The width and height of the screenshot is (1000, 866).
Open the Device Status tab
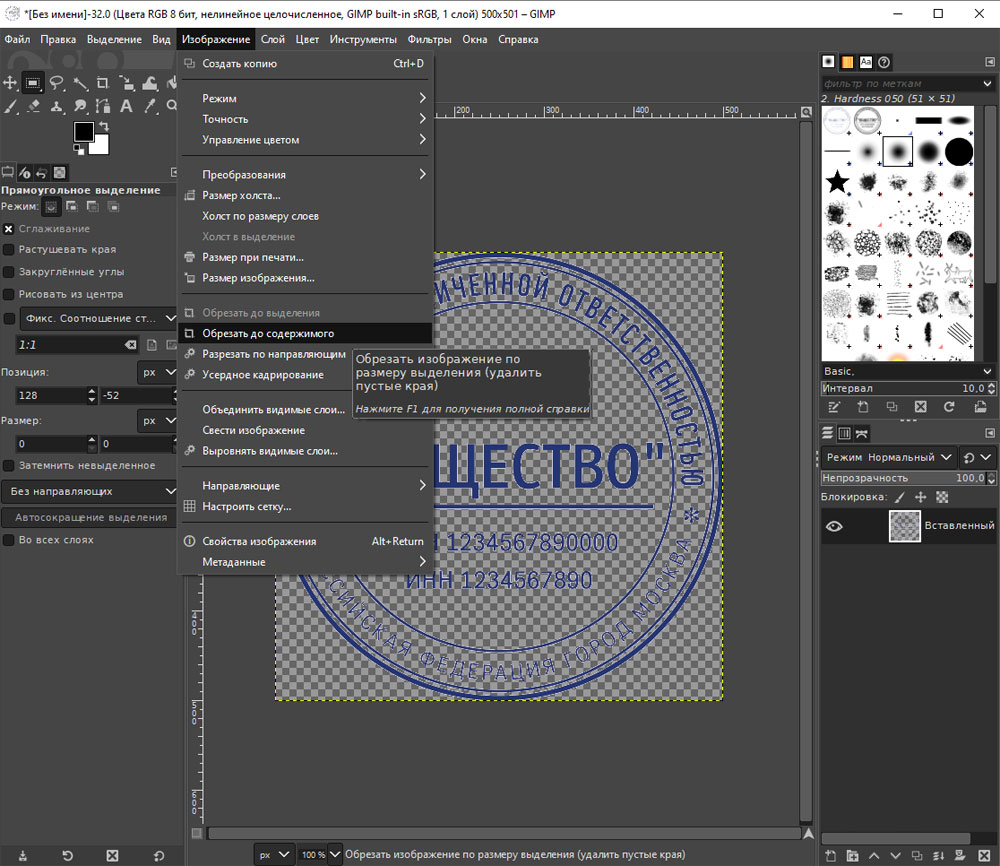(x=24, y=173)
